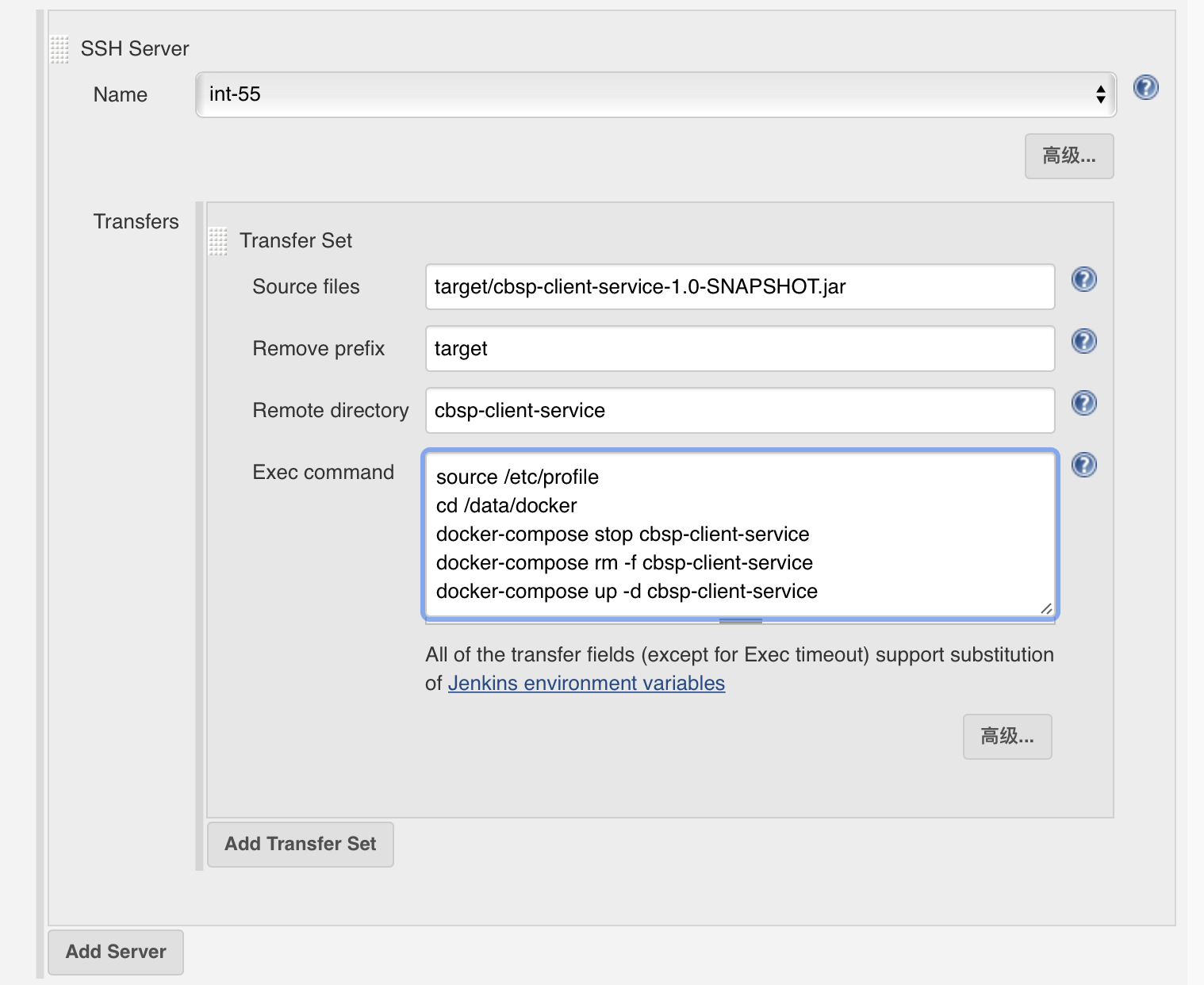Click the resize grip of Exec command textarea
The height and width of the screenshot is (985, 1204).
point(1046,608)
